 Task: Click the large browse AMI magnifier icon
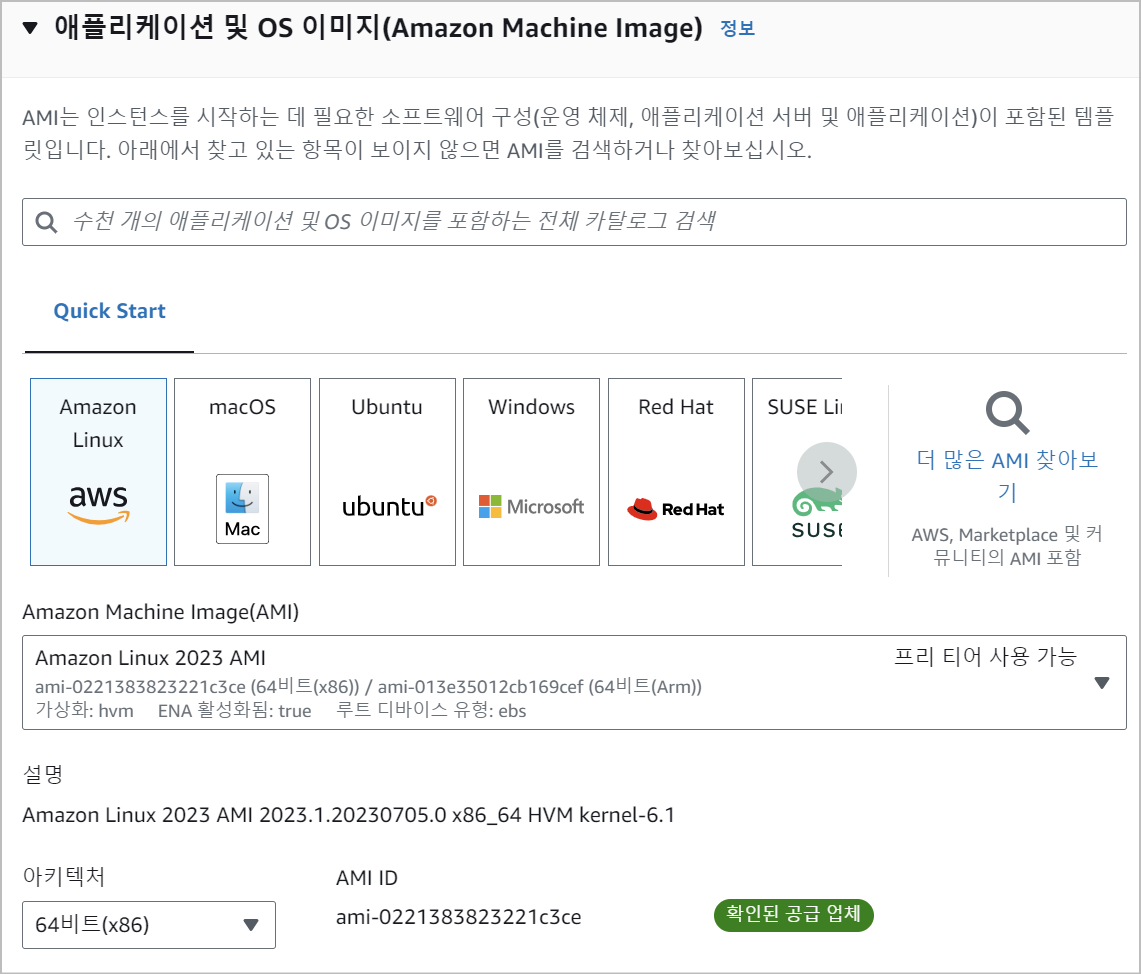point(1007,413)
